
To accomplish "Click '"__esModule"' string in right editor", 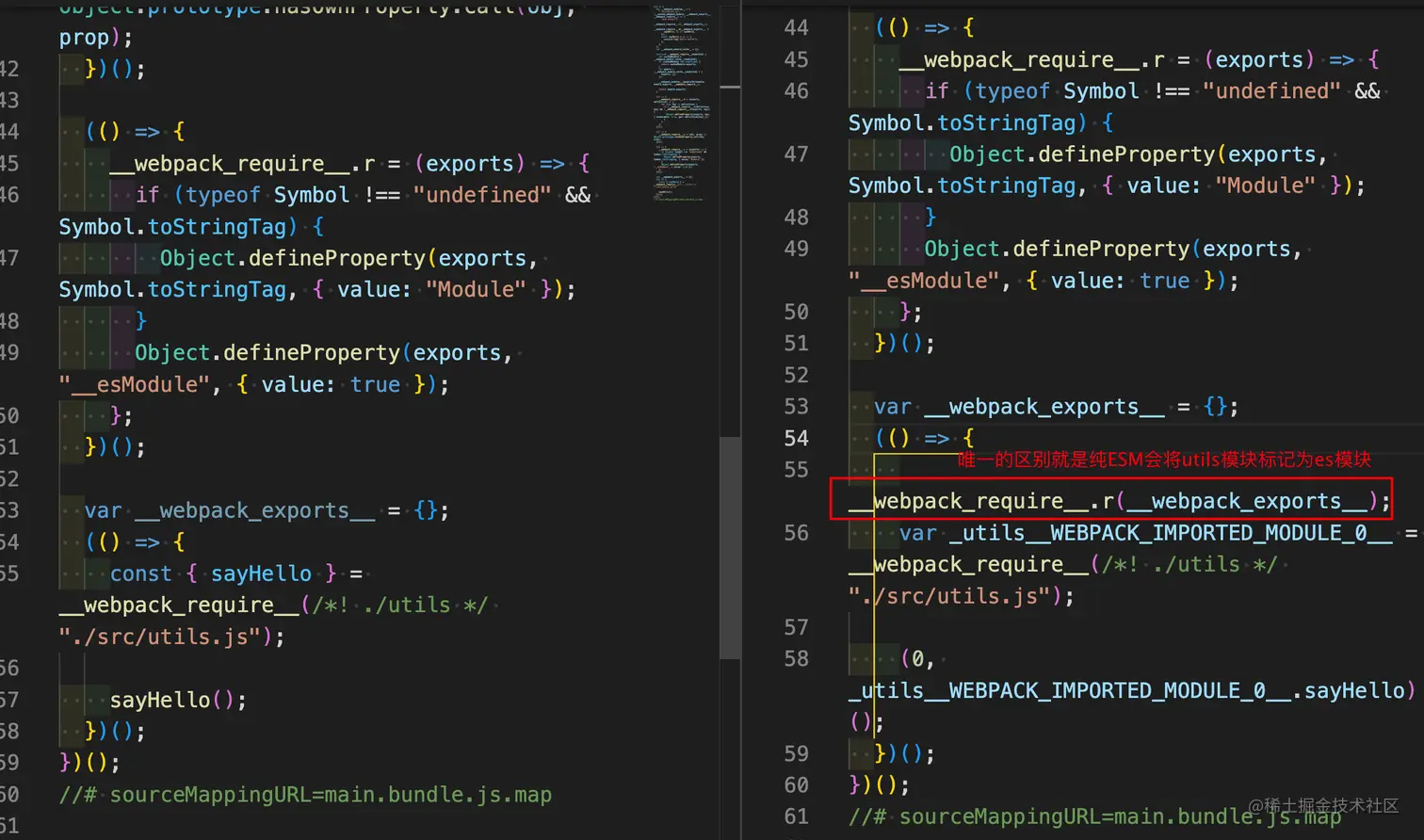I will 923,281.
